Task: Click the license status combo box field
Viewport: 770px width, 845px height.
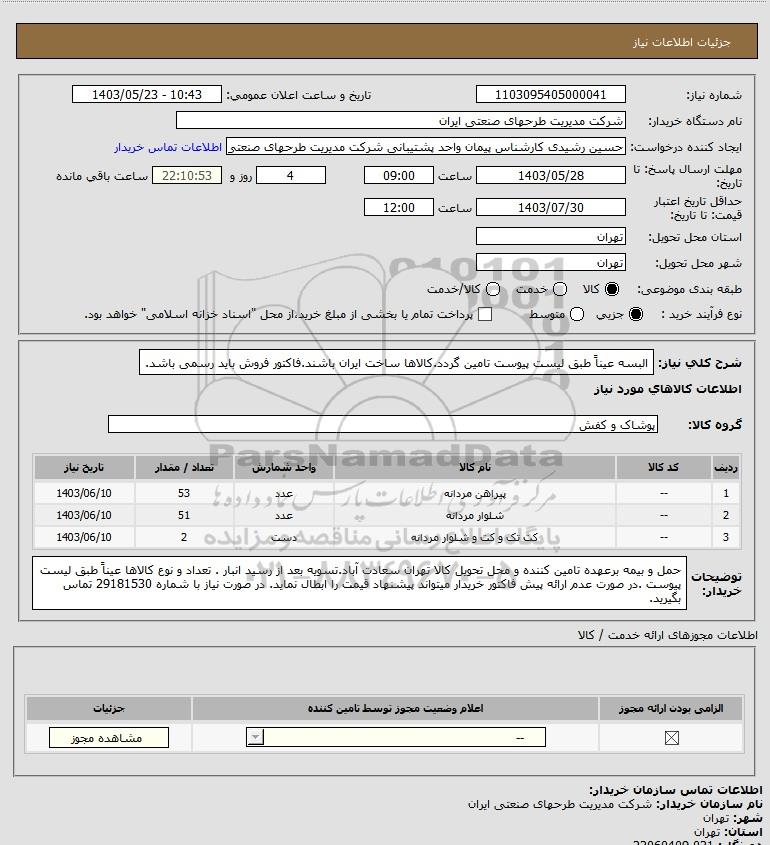Action: [x=396, y=737]
